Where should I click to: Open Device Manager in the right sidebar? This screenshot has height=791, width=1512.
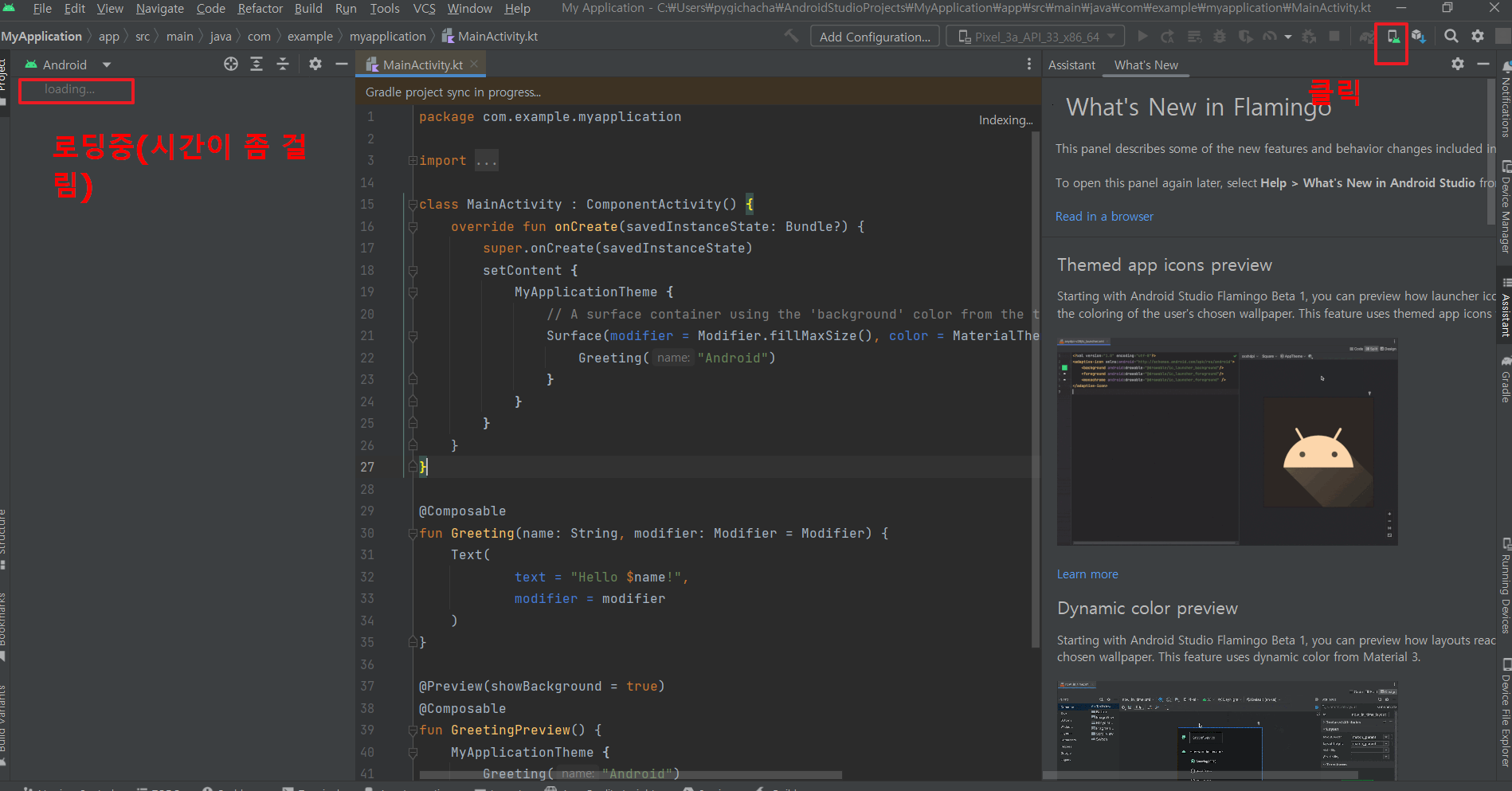click(x=1506, y=208)
